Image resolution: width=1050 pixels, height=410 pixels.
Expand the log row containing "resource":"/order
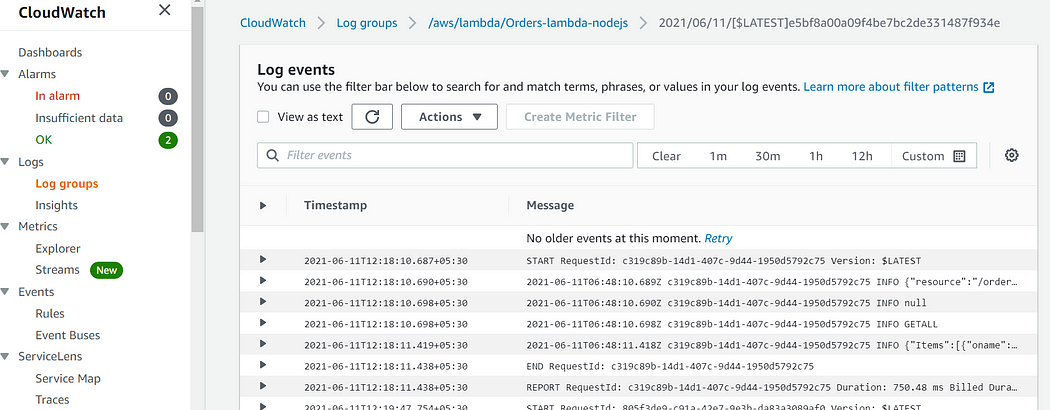pos(263,280)
